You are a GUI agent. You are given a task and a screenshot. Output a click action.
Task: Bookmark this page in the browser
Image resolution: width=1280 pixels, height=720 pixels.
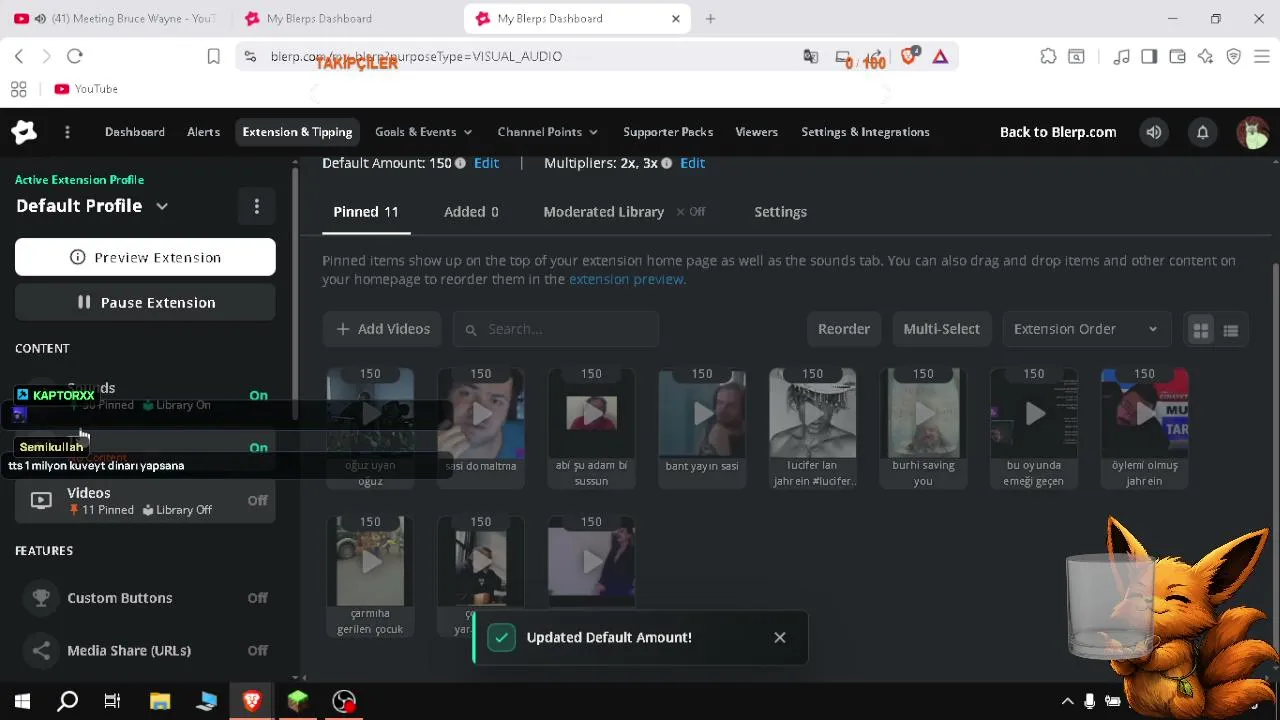(x=213, y=56)
